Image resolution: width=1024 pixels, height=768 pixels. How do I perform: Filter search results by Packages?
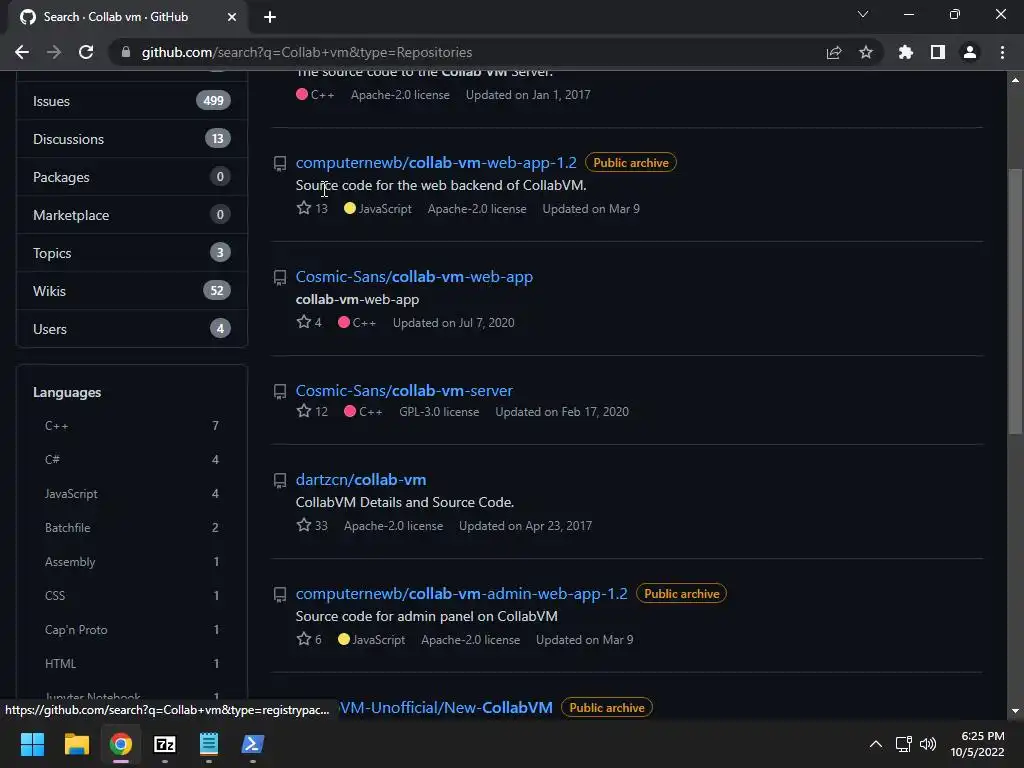(132, 177)
